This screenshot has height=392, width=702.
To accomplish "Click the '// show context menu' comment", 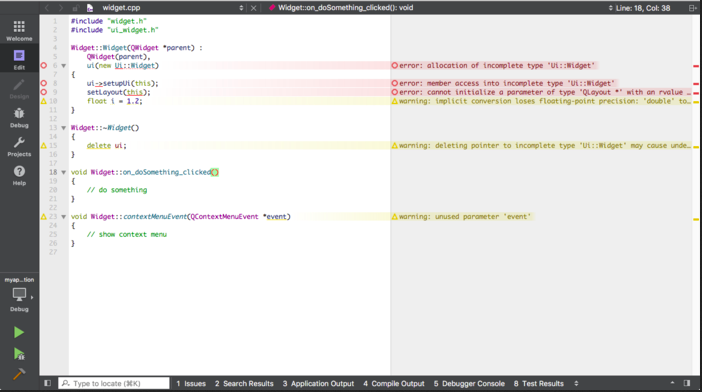I will click(127, 234).
